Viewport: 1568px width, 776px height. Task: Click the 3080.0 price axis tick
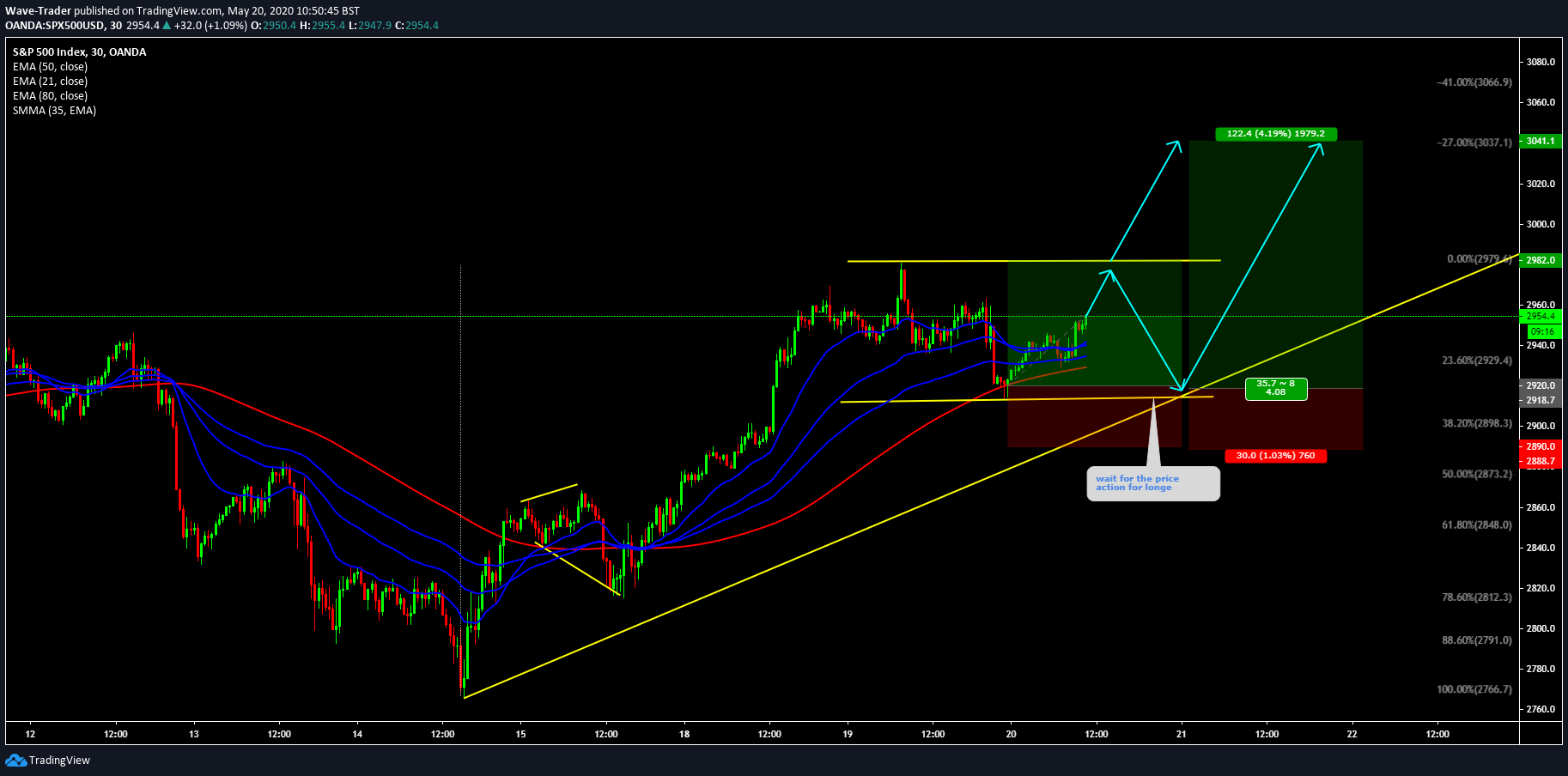pyautogui.click(x=1541, y=62)
